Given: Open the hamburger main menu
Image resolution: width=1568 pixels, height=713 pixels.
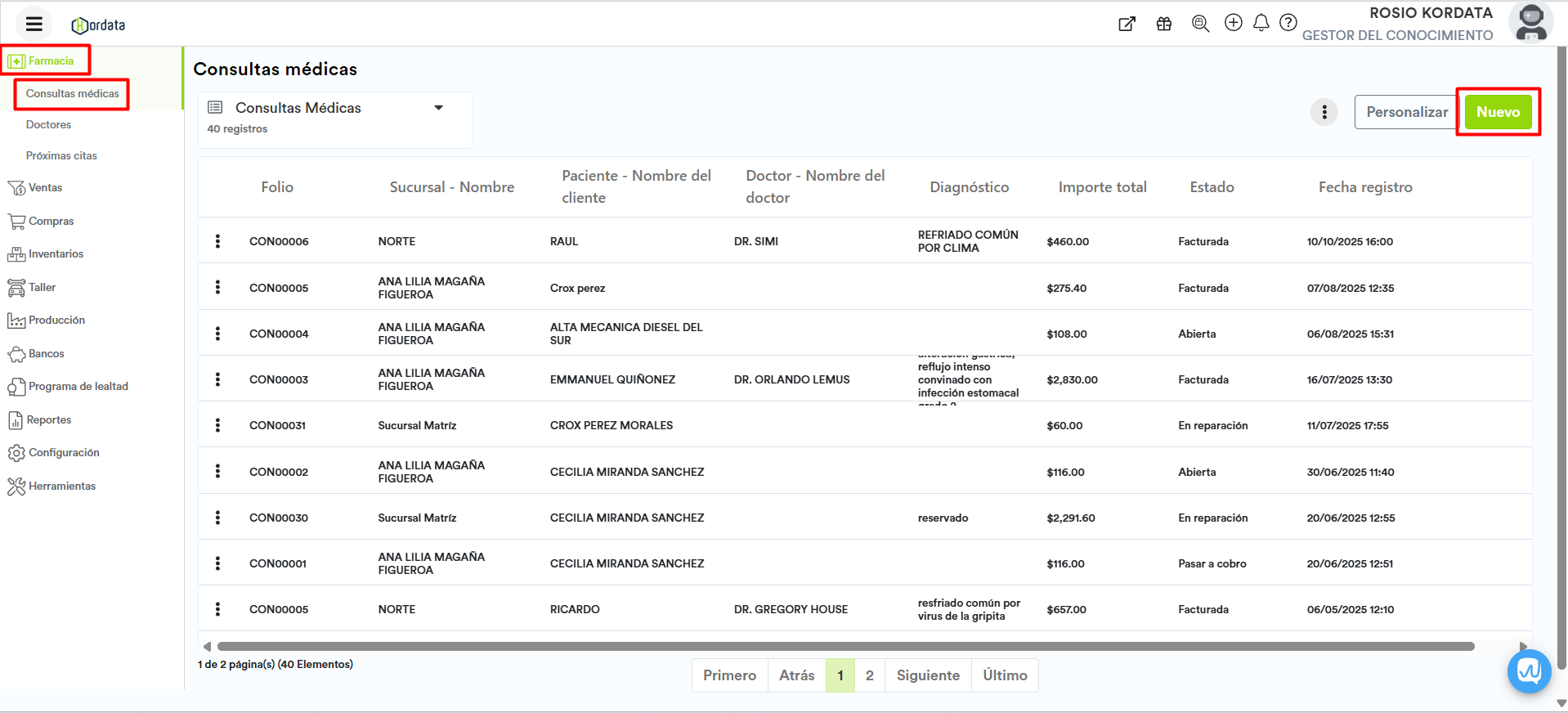Looking at the screenshot, I should coord(34,25).
